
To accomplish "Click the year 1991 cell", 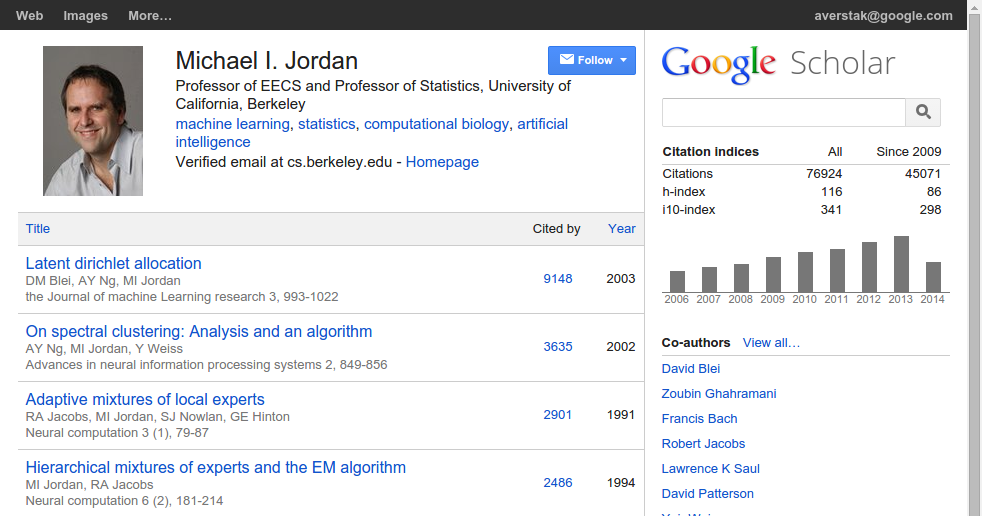I will (621, 415).
